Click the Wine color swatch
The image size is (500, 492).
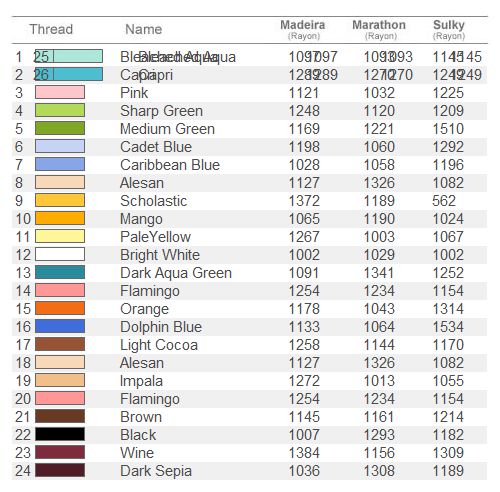[x=60, y=452]
